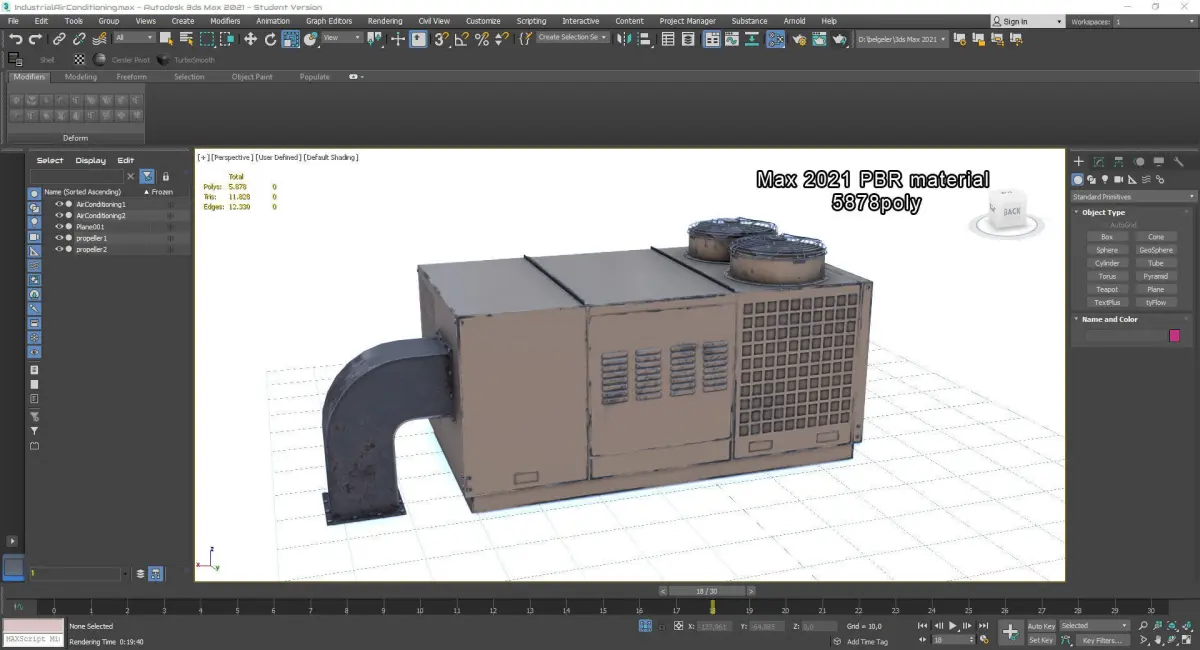Toggle the Angle Snap icon
Screen dimensions: 1200x650
(x=461, y=39)
